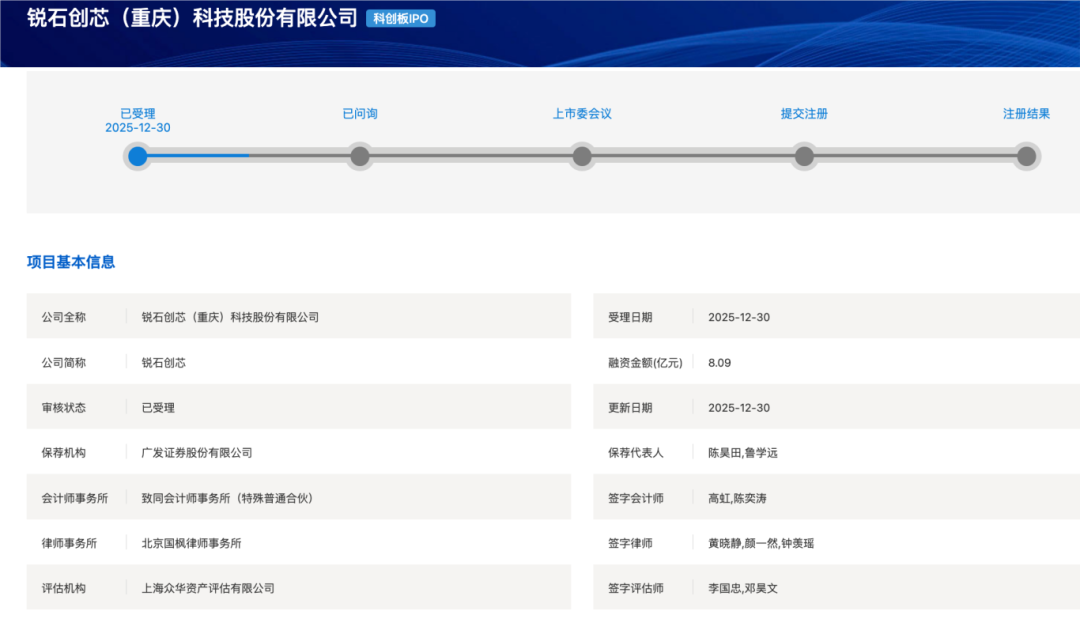Click the 保荐代表人 field label
This screenshot has height=630, width=1080.
[x=635, y=453]
